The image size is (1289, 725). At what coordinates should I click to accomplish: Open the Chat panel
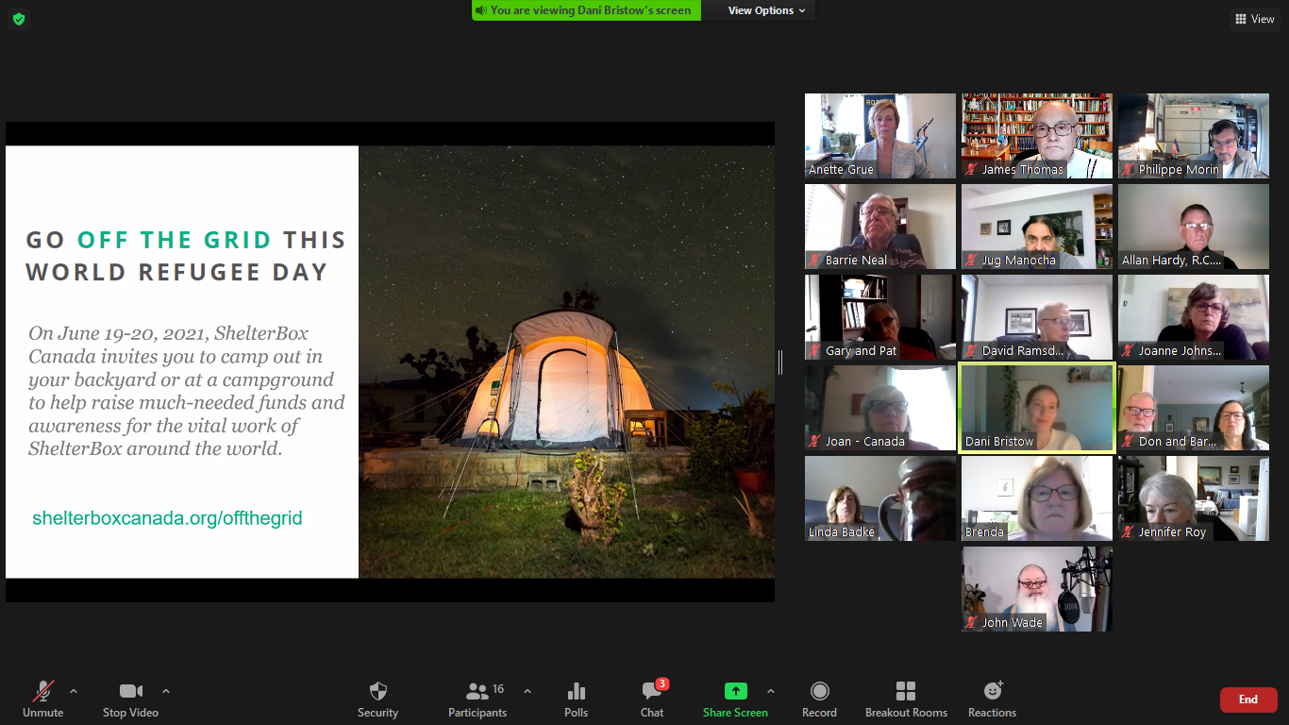652,699
